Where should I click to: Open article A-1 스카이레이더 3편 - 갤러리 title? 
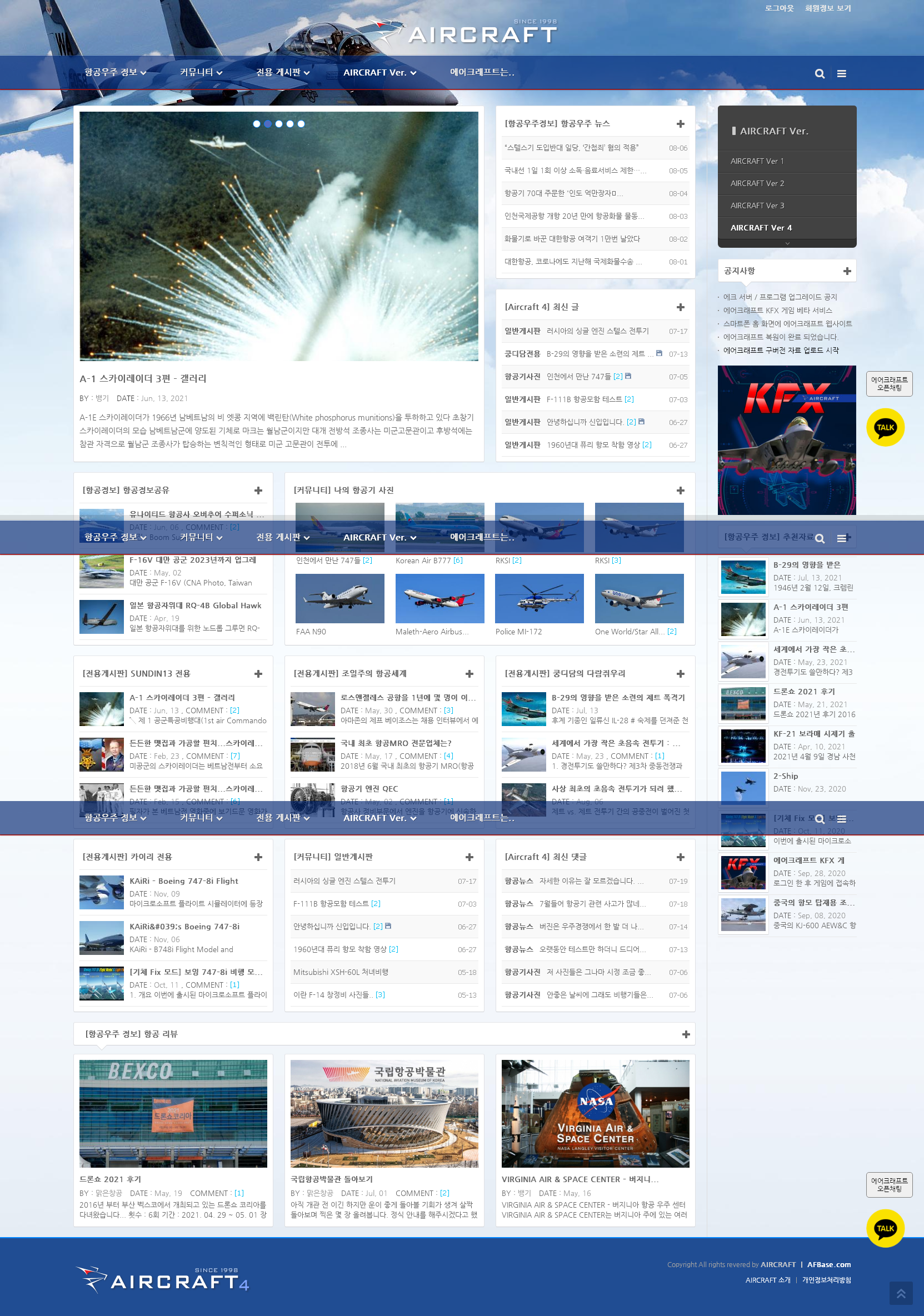(143, 378)
